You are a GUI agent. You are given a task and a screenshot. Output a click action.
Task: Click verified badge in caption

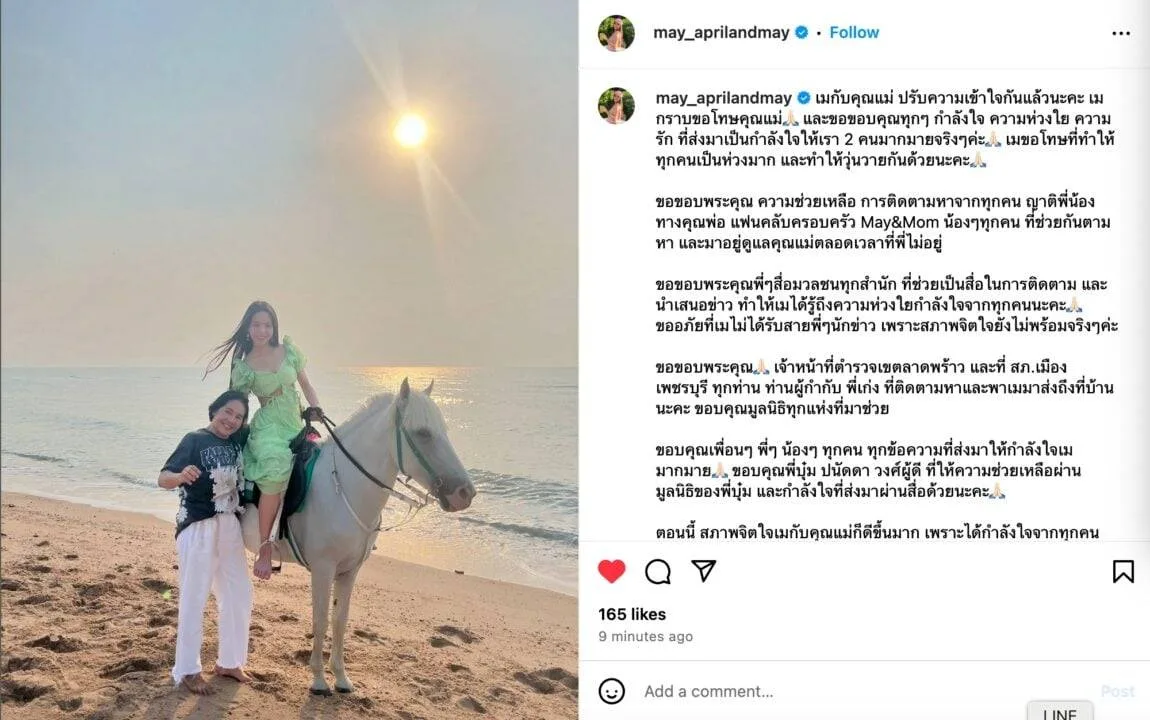(804, 98)
